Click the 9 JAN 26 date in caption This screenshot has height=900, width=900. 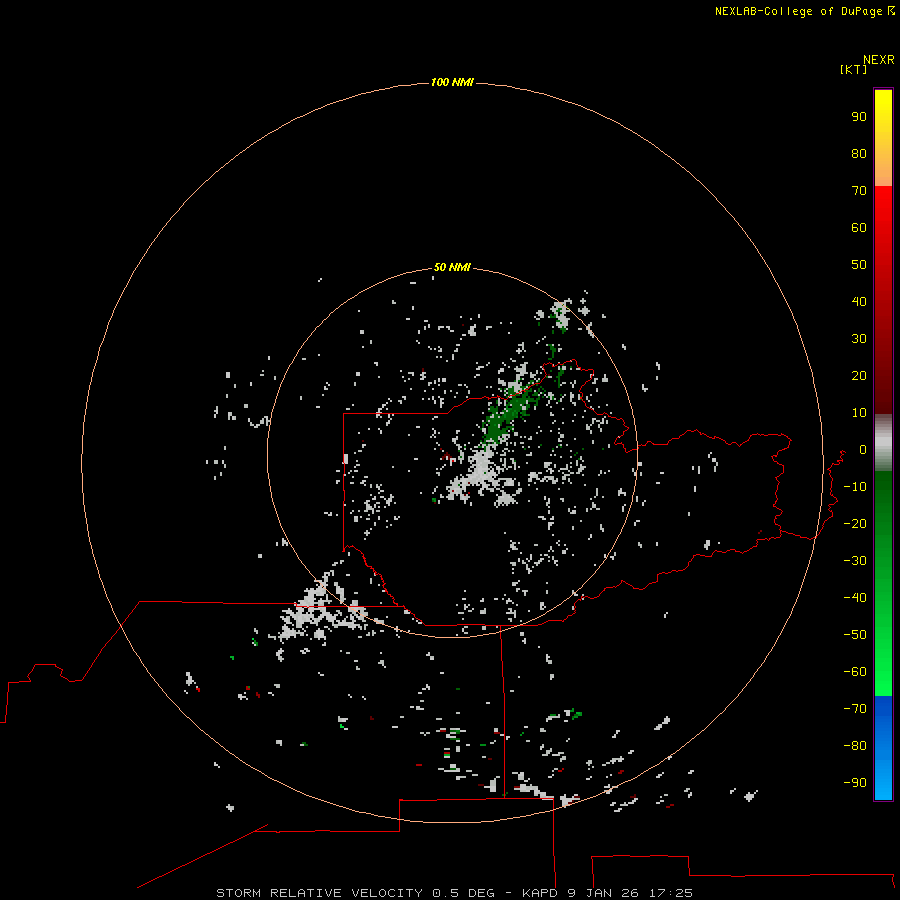(604, 893)
